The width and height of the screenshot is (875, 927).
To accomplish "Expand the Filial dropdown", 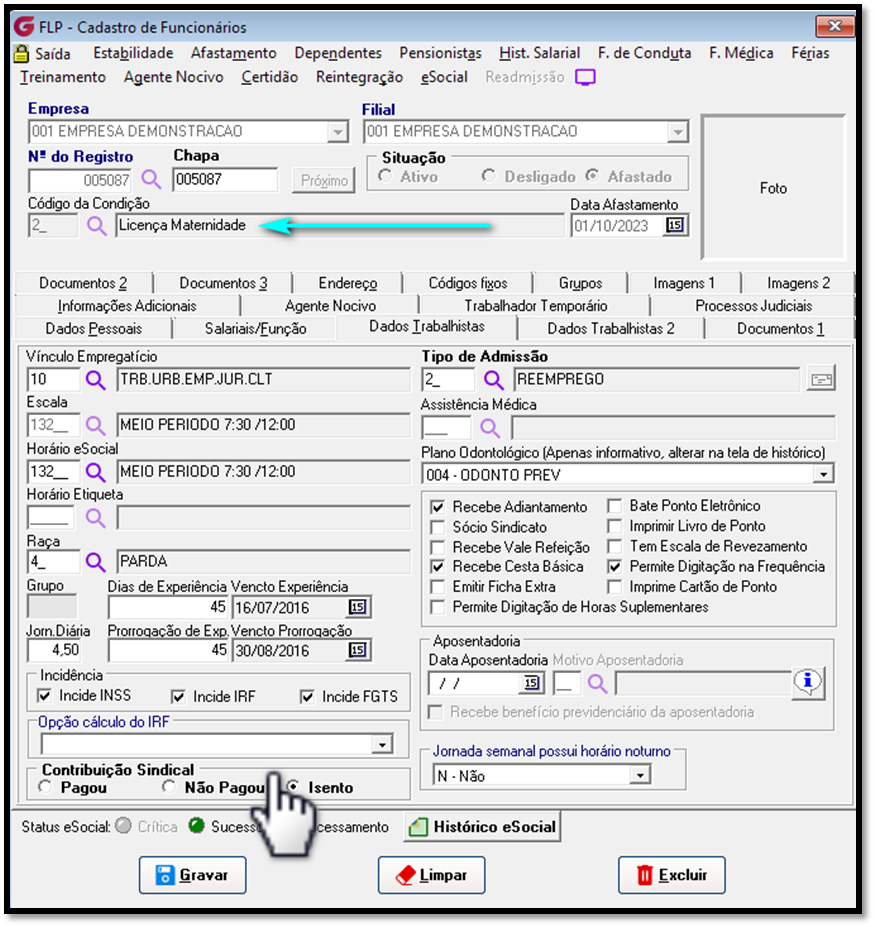I will pos(678,131).
